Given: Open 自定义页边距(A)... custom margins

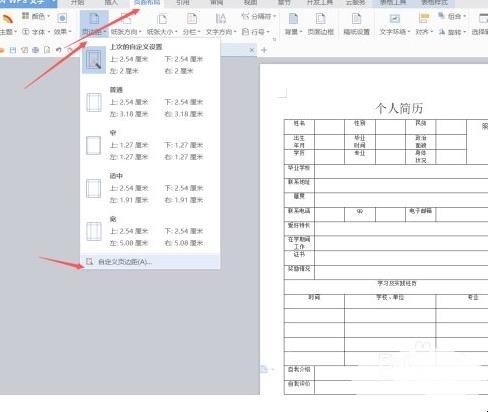Looking at the screenshot, I should click(x=150, y=262).
